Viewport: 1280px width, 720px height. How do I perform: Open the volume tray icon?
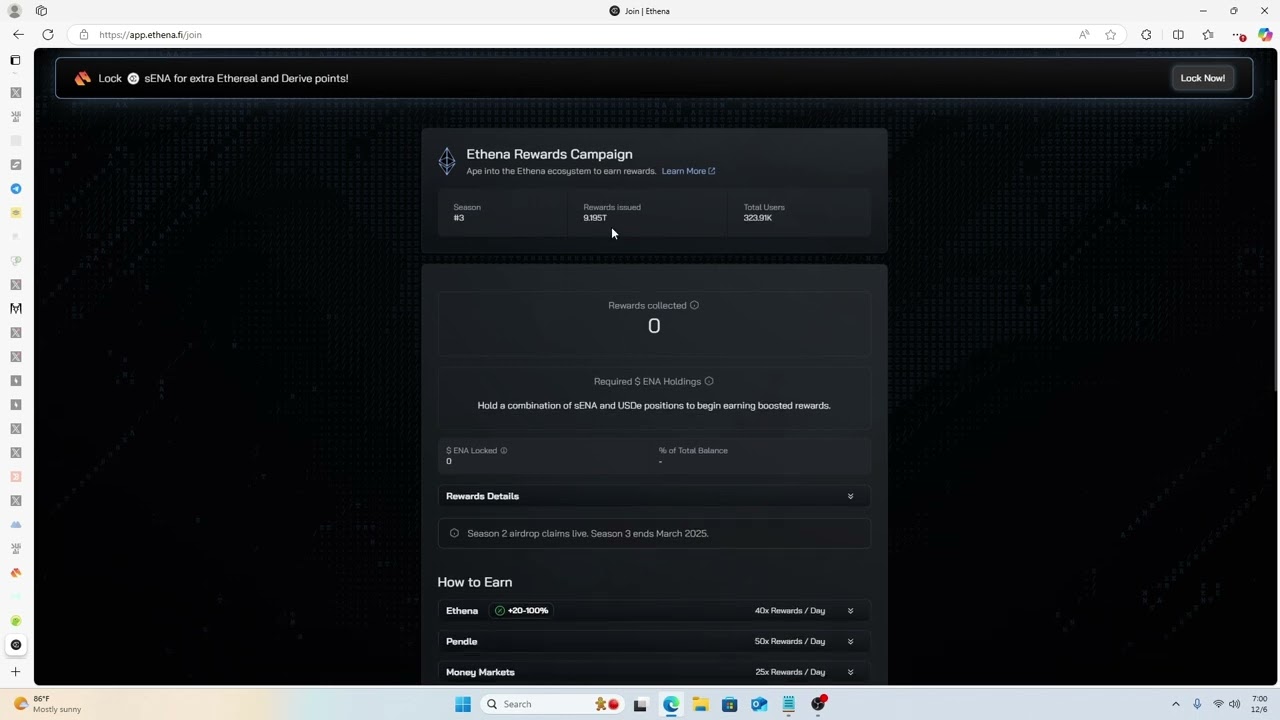click(1234, 704)
